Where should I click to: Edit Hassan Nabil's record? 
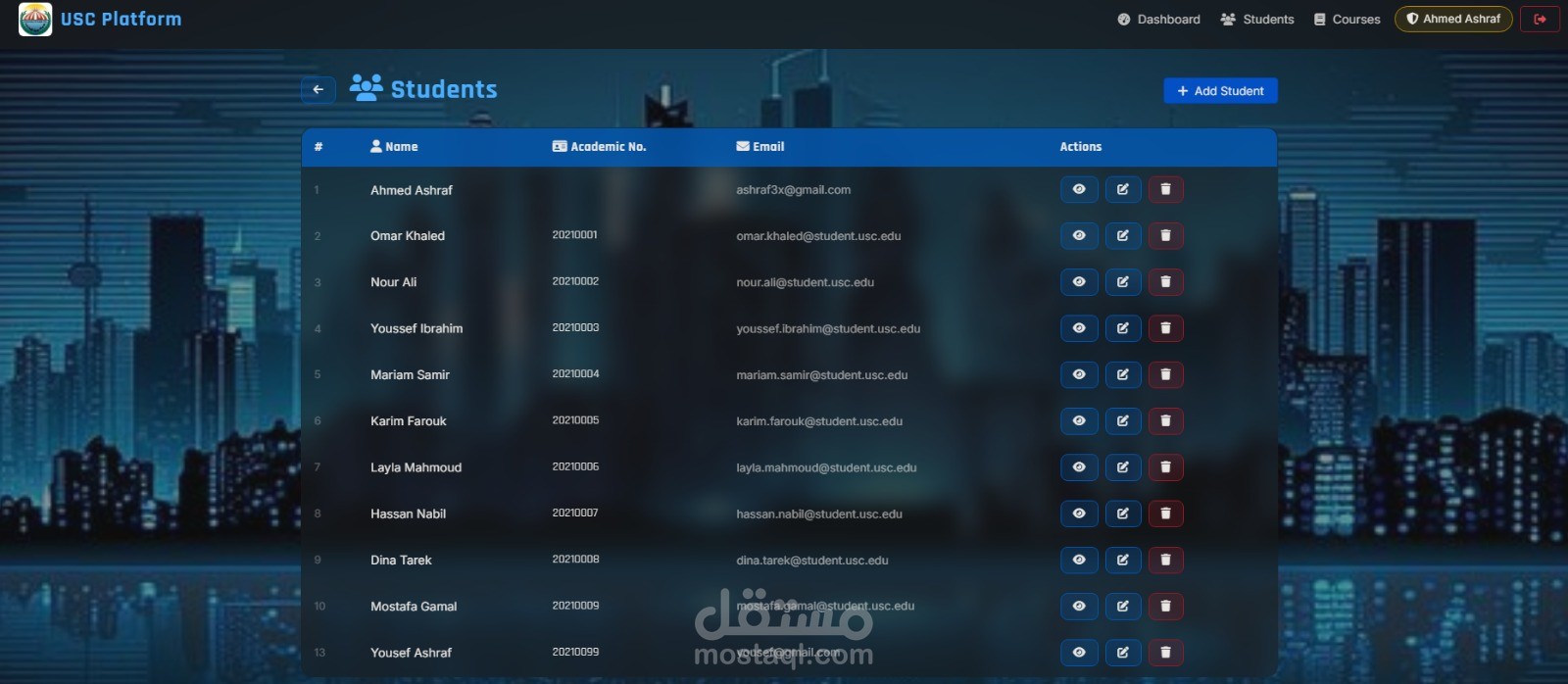tap(1123, 513)
